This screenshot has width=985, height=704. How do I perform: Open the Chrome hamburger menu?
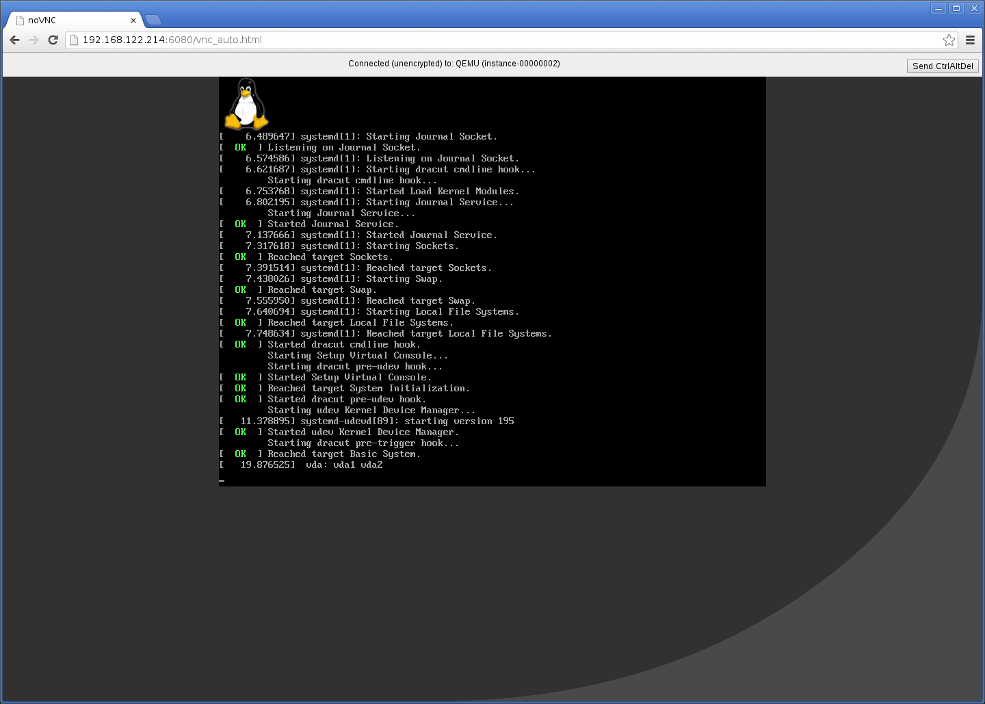point(970,40)
